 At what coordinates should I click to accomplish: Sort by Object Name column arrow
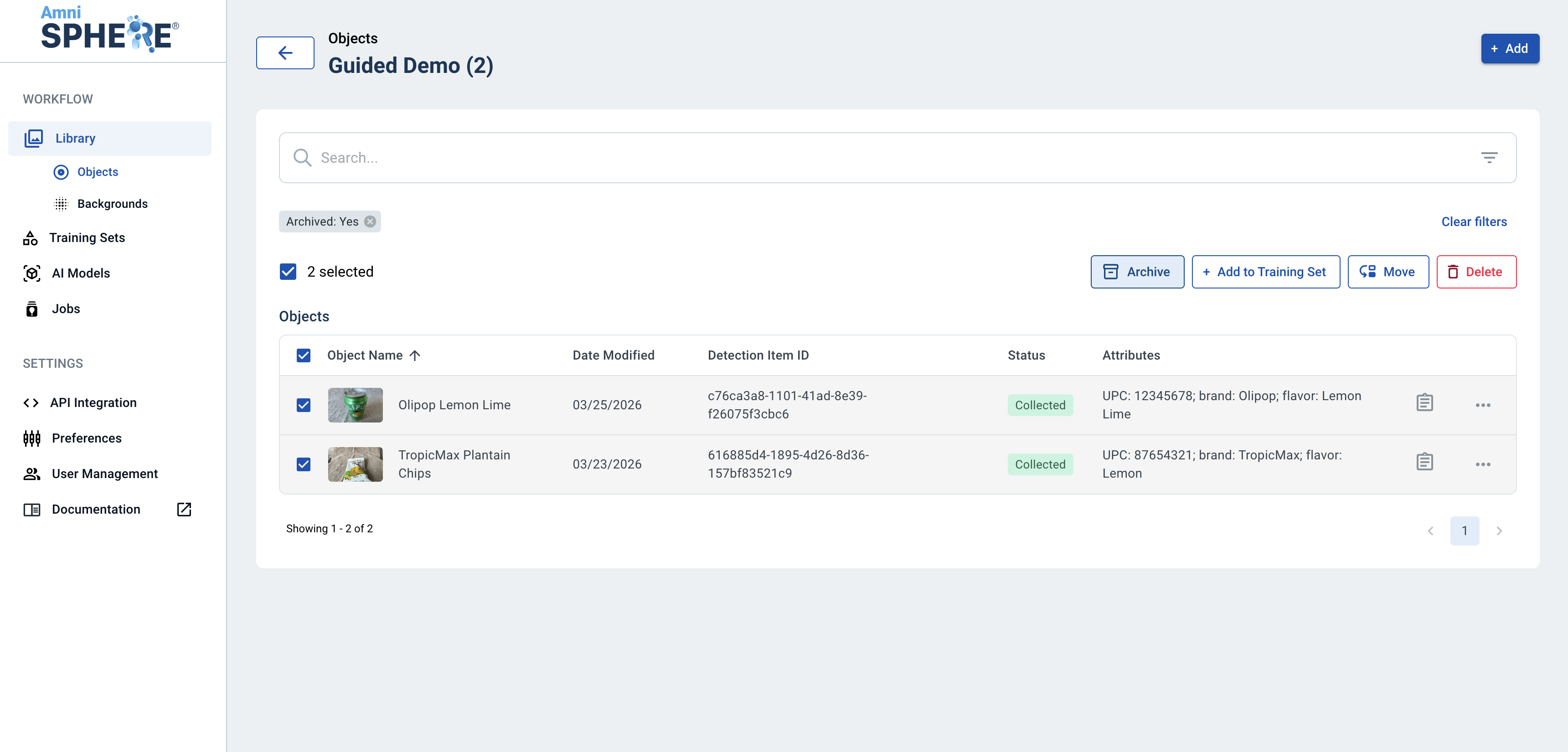click(415, 355)
